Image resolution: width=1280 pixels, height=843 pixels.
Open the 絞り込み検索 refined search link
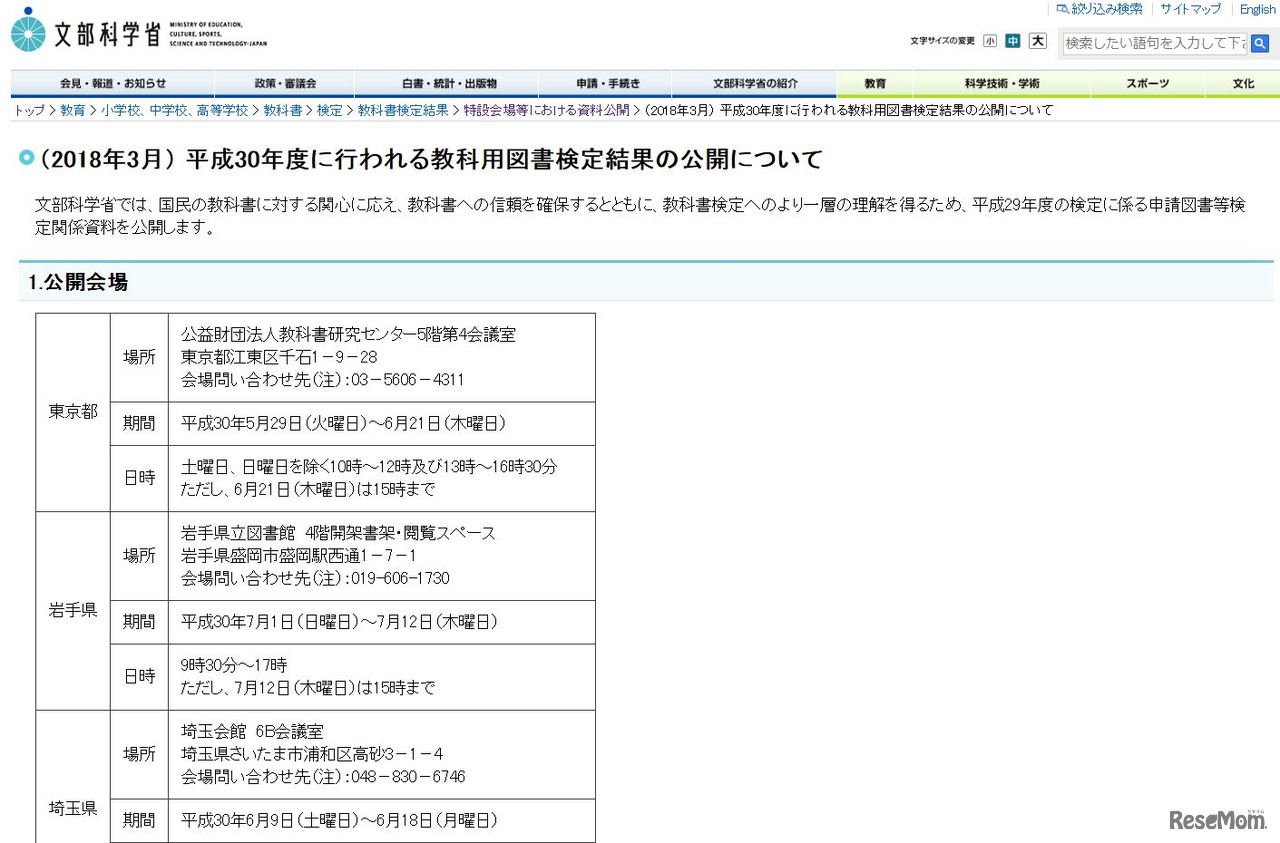(x=1099, y=9)
